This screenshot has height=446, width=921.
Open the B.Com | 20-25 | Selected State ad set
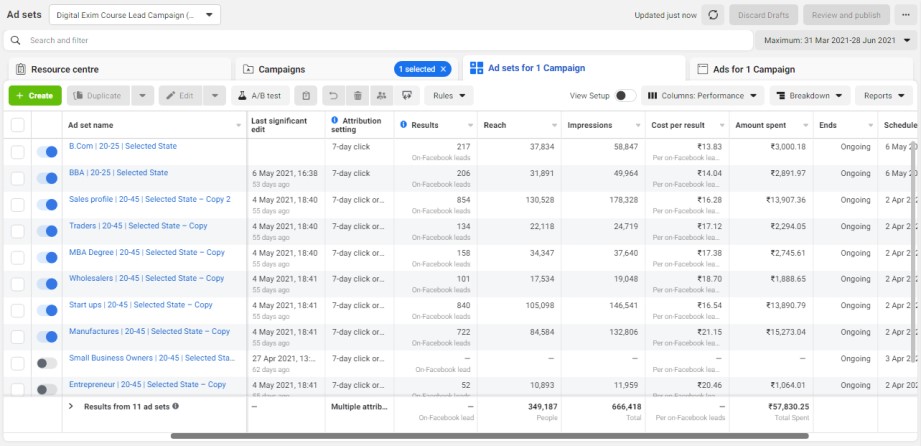pyautogui.click(x=123, y=146)
